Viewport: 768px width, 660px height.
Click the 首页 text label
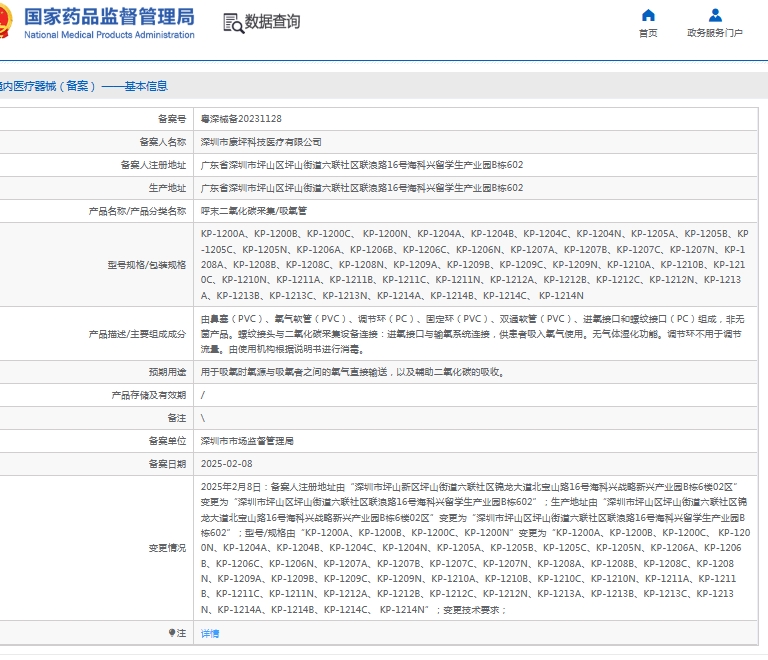coord(648,33)
